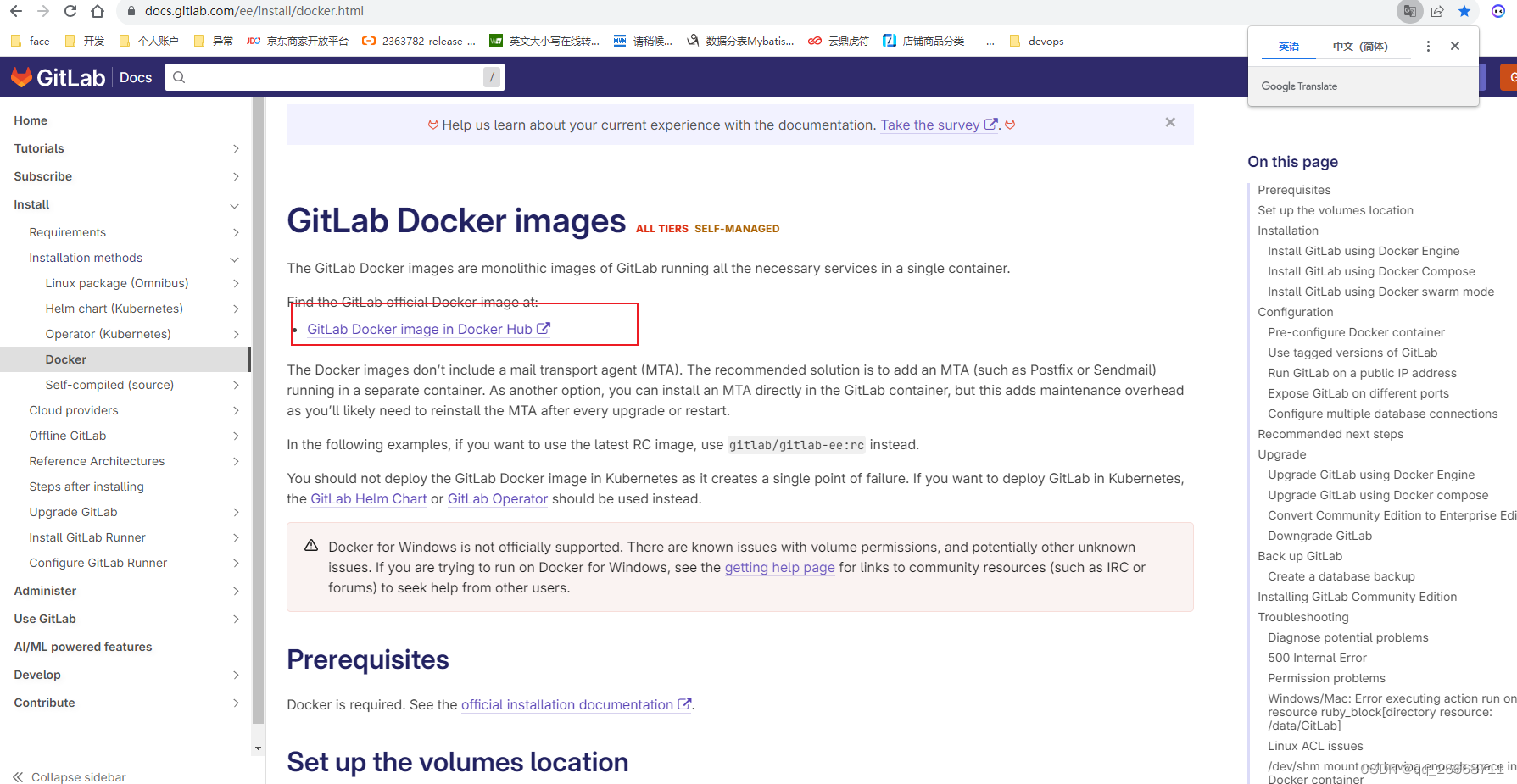Follow the GitLab Helm Chart link
Screen dimensions: 1517x784
coord(369,498)
